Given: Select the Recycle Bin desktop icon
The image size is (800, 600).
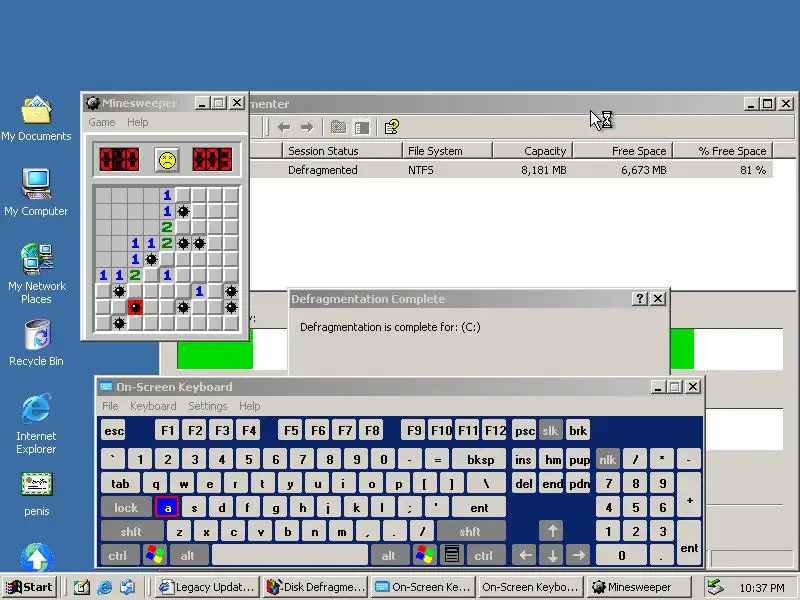Looking at the screenshot, I should coord(36,343).
